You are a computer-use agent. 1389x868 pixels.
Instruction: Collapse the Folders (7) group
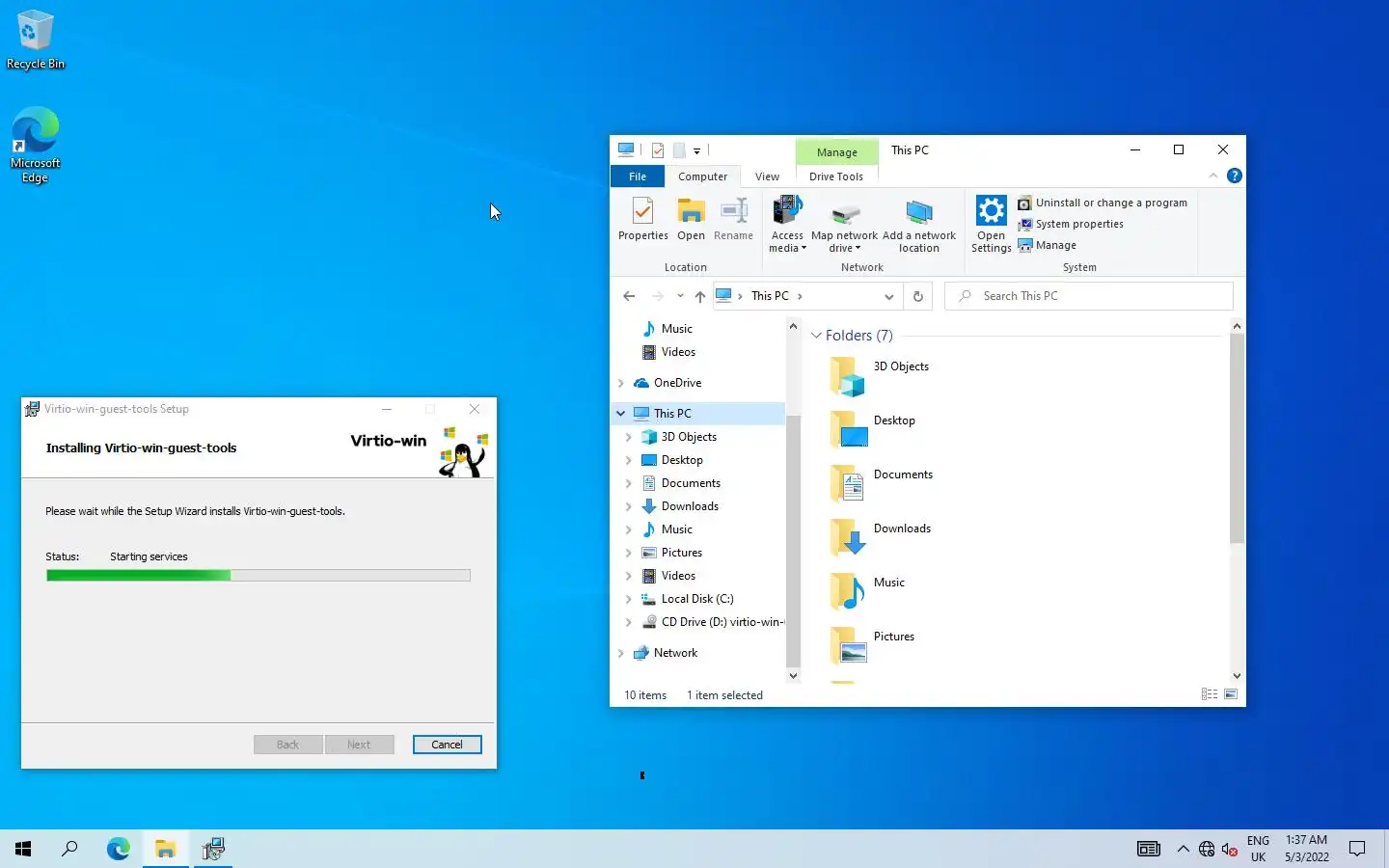pyautogui.click(x=816, y=336)
